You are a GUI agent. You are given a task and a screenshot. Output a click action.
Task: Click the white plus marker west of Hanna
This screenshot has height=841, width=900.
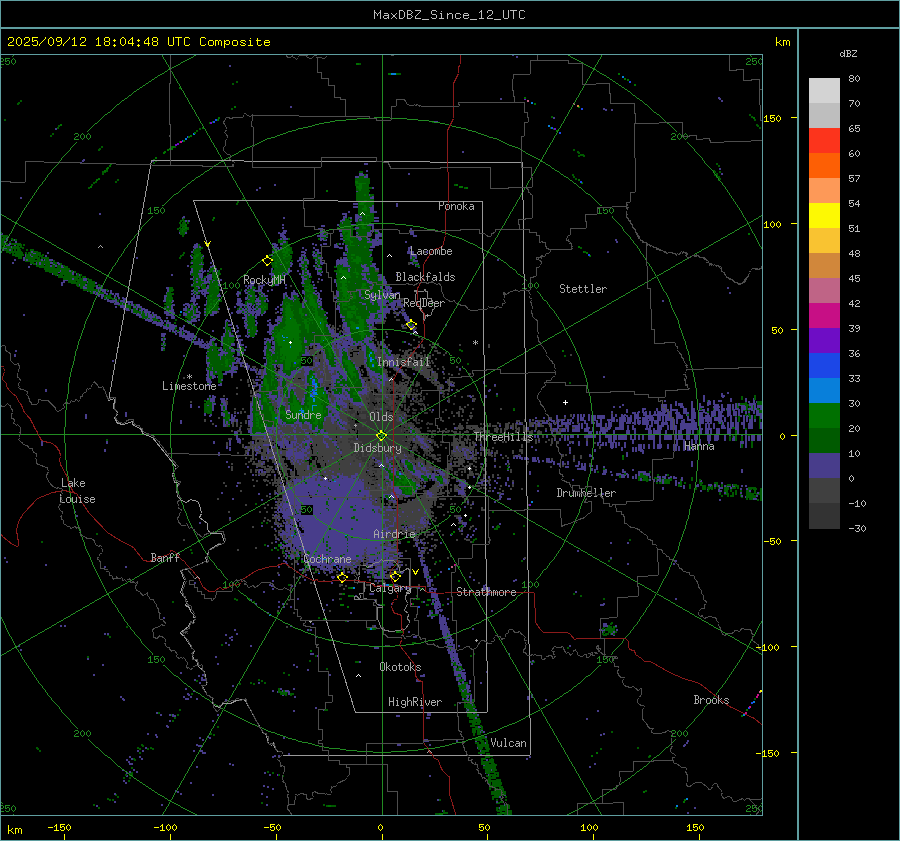click(565, 402)
